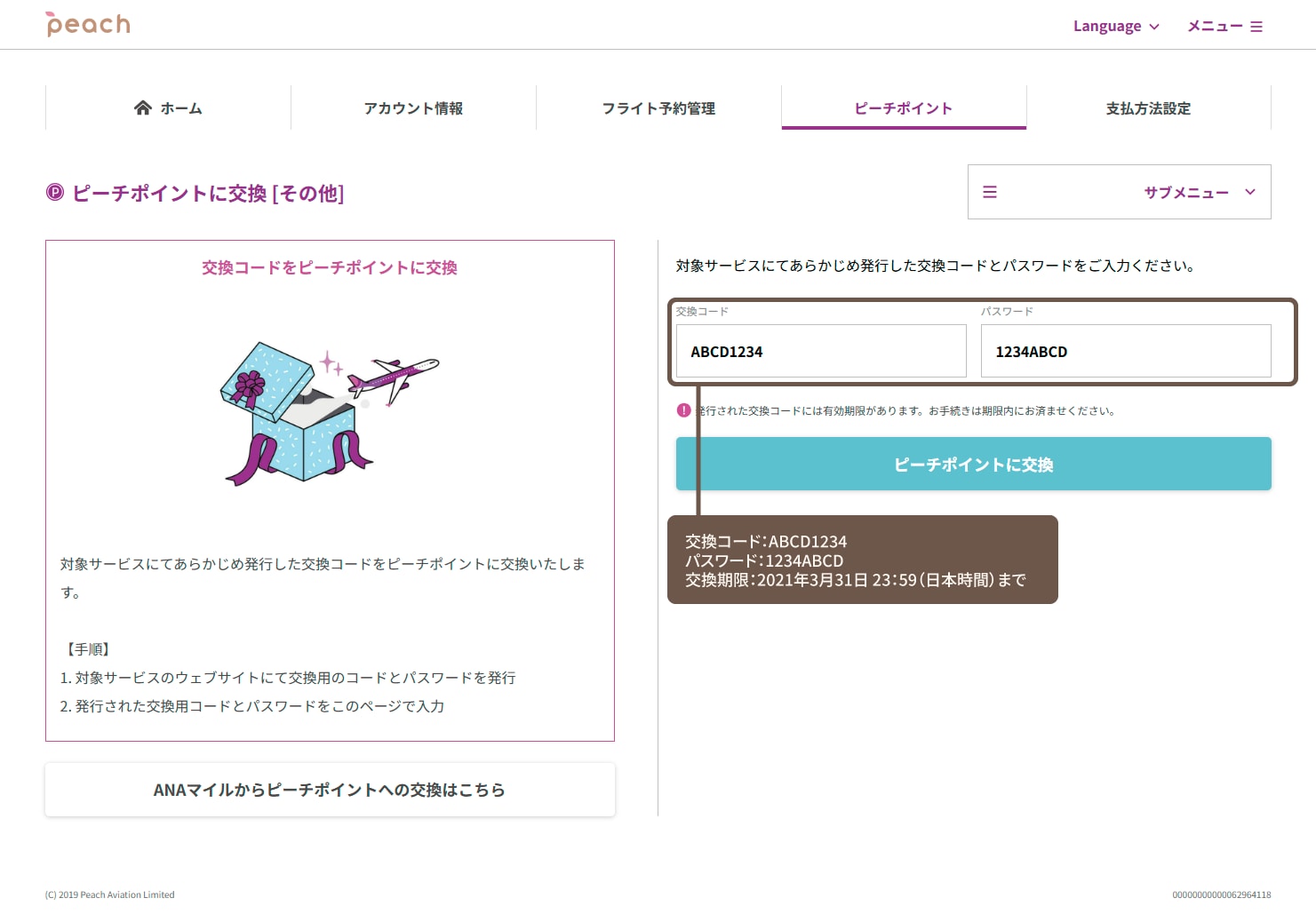Image resolution: width=1316 pixels, height=922 pixels.
Task: Click step 1 text about 対象サービスのウェブサイト
Action: click(288, 678)
